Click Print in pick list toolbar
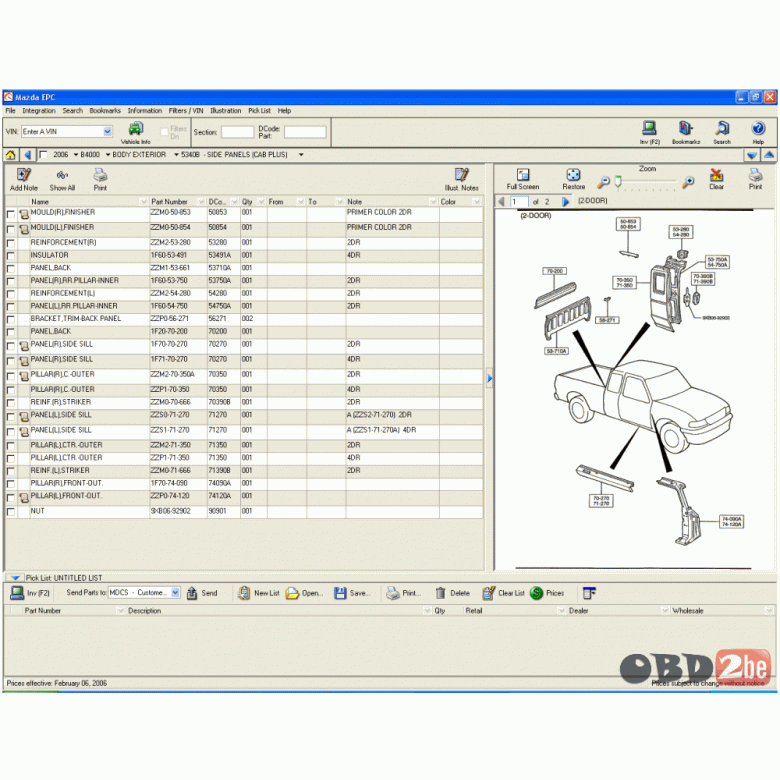780x780 pixels. click(x=404, y=593)
